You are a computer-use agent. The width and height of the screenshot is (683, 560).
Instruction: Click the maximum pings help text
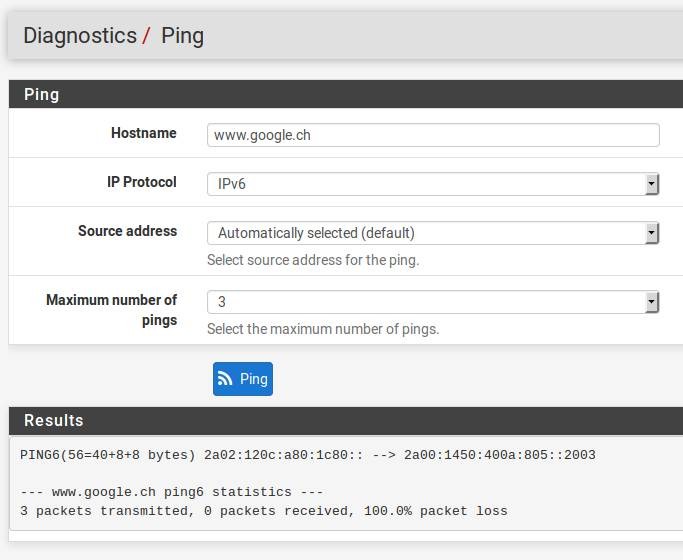[x=323, y=329]
